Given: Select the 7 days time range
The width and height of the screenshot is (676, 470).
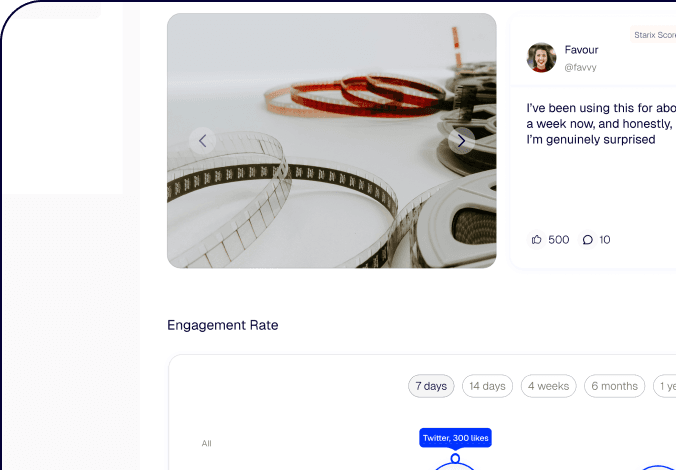Looking at the screenshot, I should tap(431, 386).
